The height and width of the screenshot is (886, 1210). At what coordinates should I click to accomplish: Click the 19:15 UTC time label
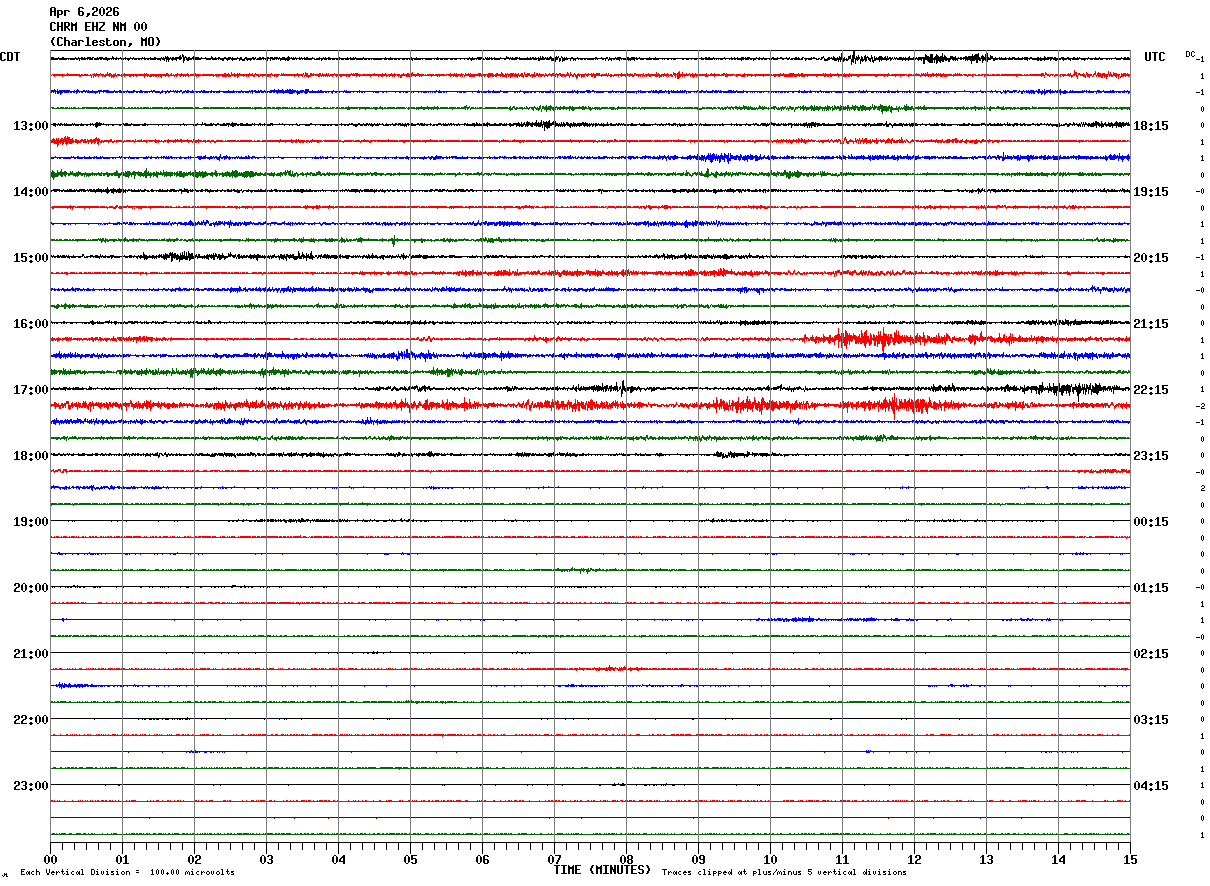[x=1150, y=192]
